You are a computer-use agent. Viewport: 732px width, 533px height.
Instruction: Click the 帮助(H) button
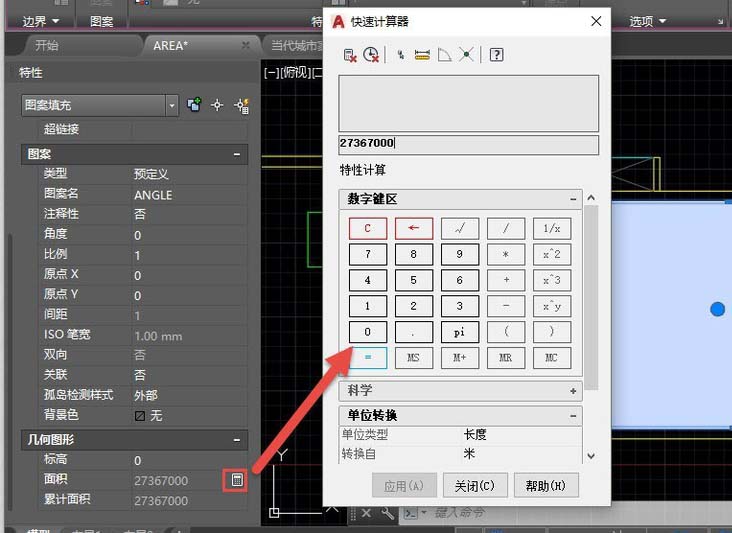point(546,486)
